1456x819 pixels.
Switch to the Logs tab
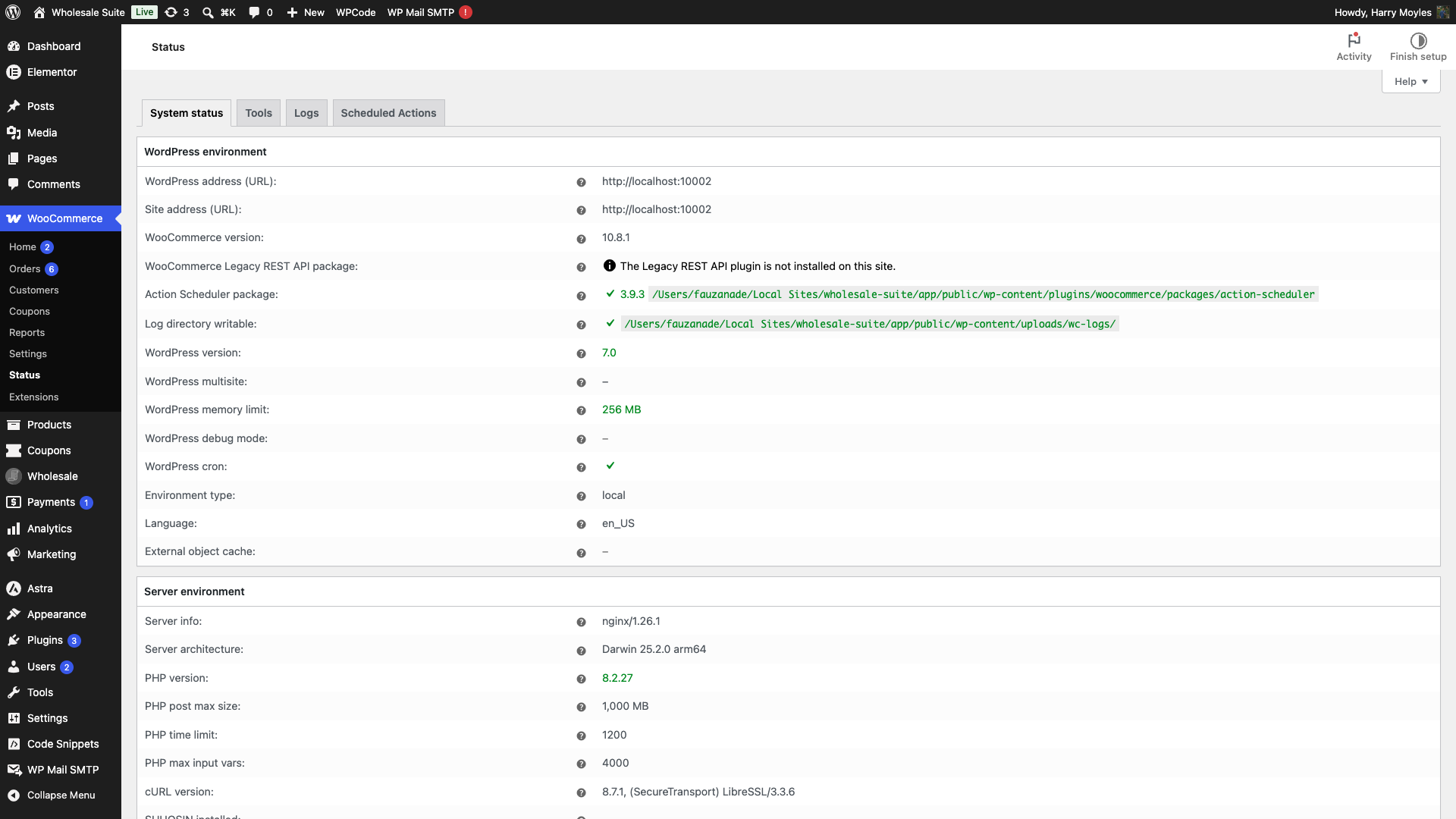click(306, 113)
